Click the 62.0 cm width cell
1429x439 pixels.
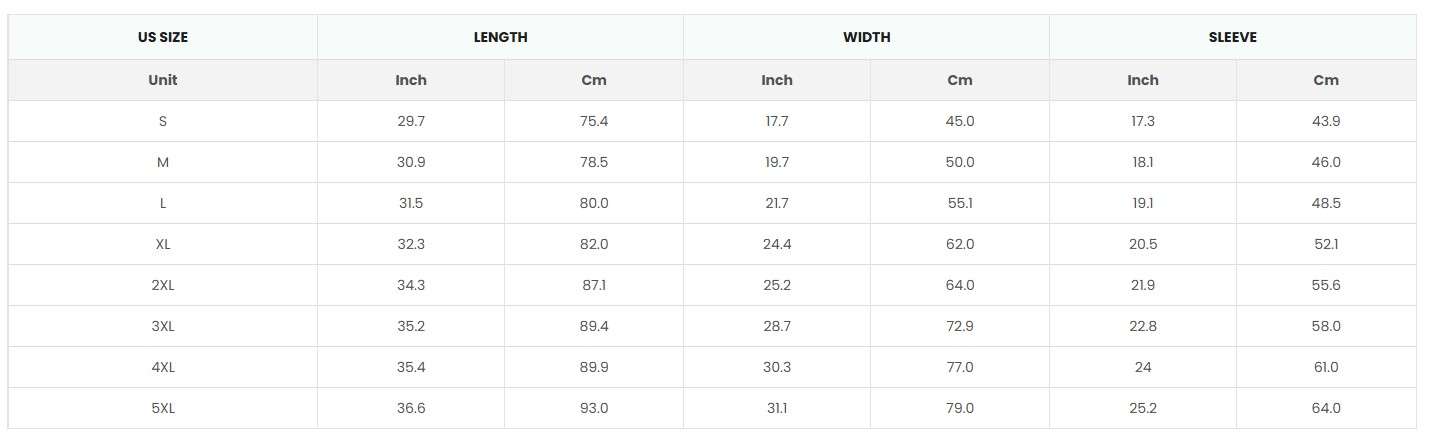click(x=960, y=244)
